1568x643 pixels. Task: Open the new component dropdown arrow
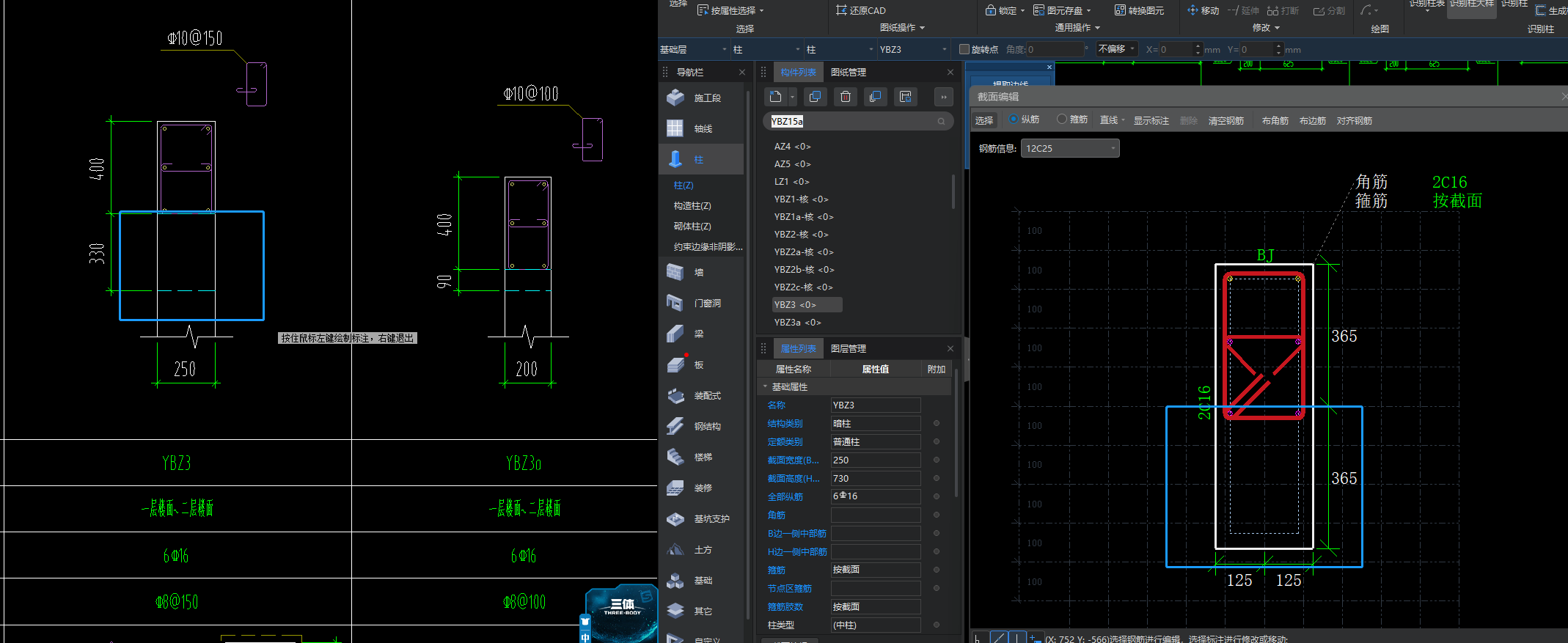click(x=792, y=97)
